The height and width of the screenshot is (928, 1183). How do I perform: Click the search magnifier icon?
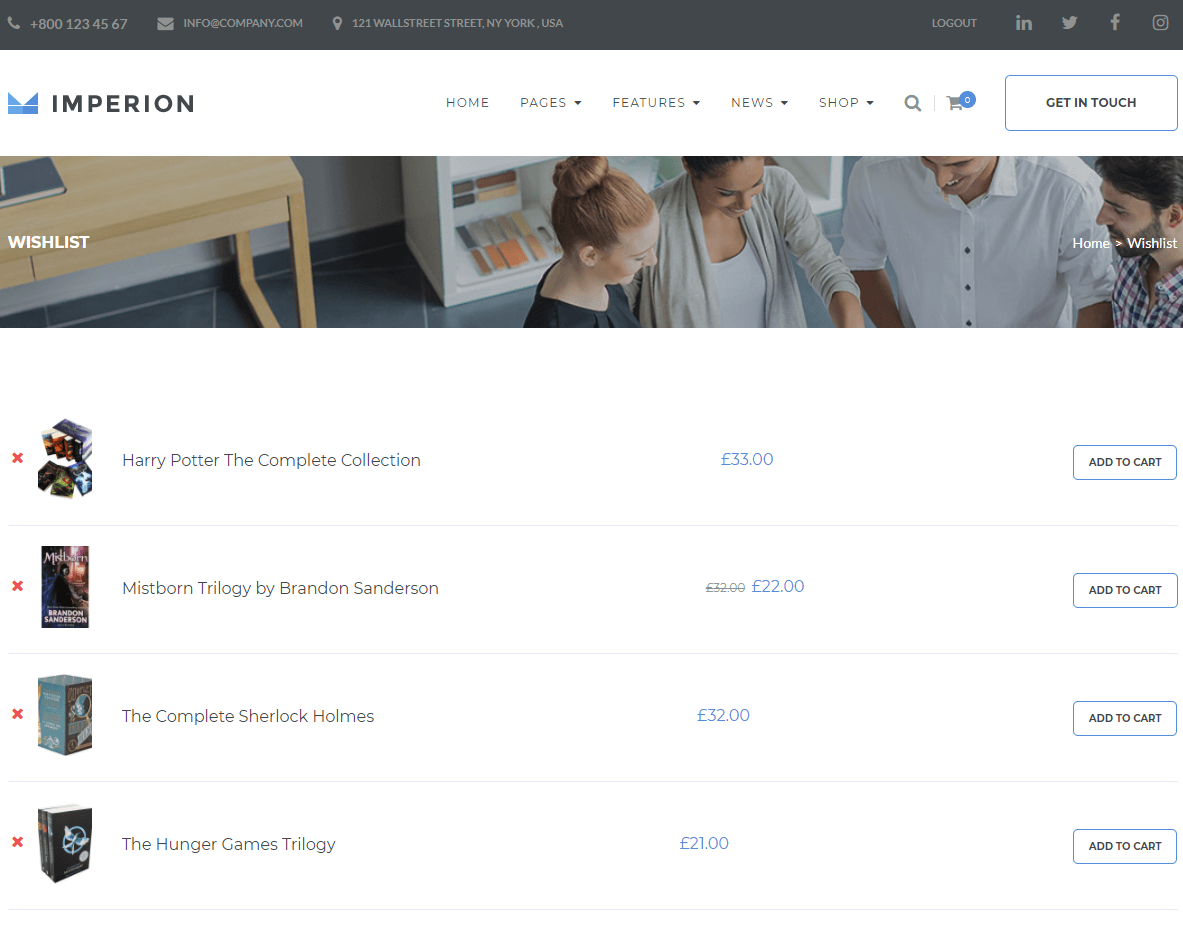coord(912,103)
